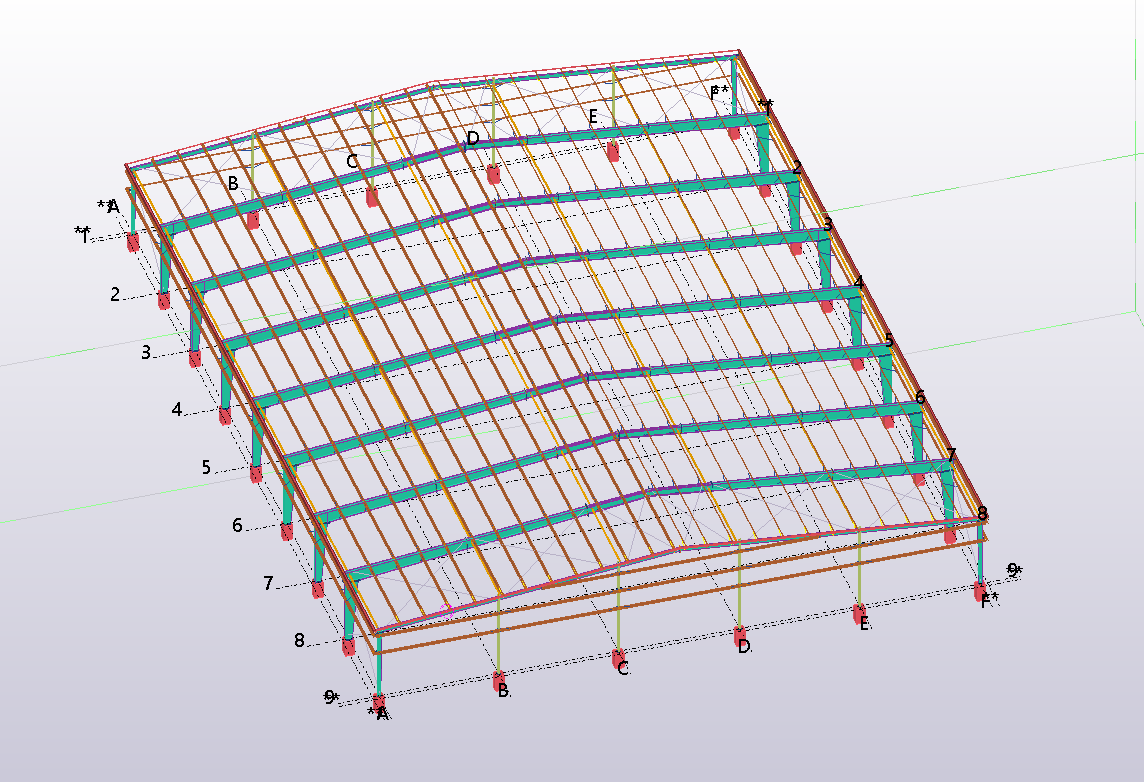Select the footing at rear grid E
Image resolution: width=1144 pixels, height=782 pixels.
(613, 151)
